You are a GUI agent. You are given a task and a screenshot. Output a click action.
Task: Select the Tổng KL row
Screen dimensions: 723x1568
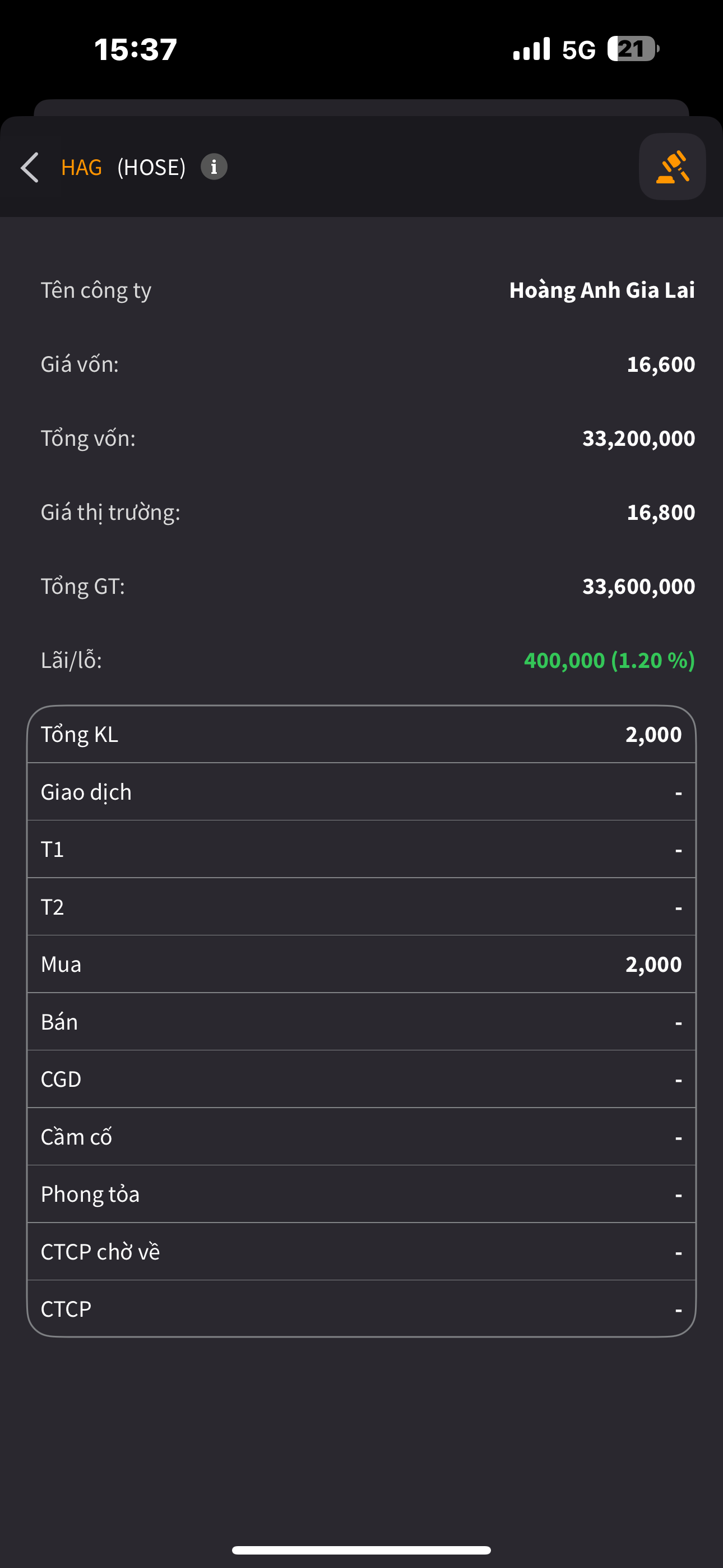pyautogui.click(x=361, y=735)
